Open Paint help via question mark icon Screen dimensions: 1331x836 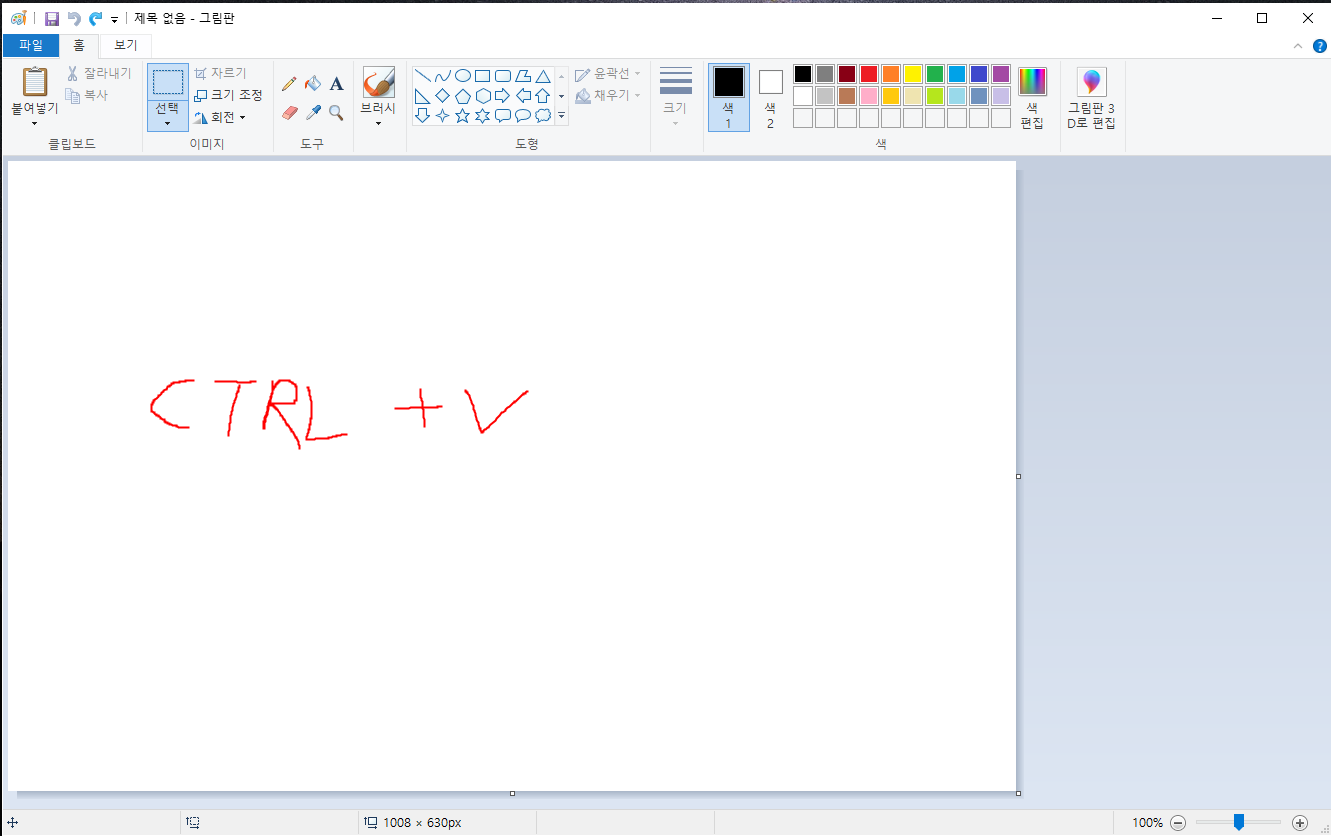point(1320,45)
